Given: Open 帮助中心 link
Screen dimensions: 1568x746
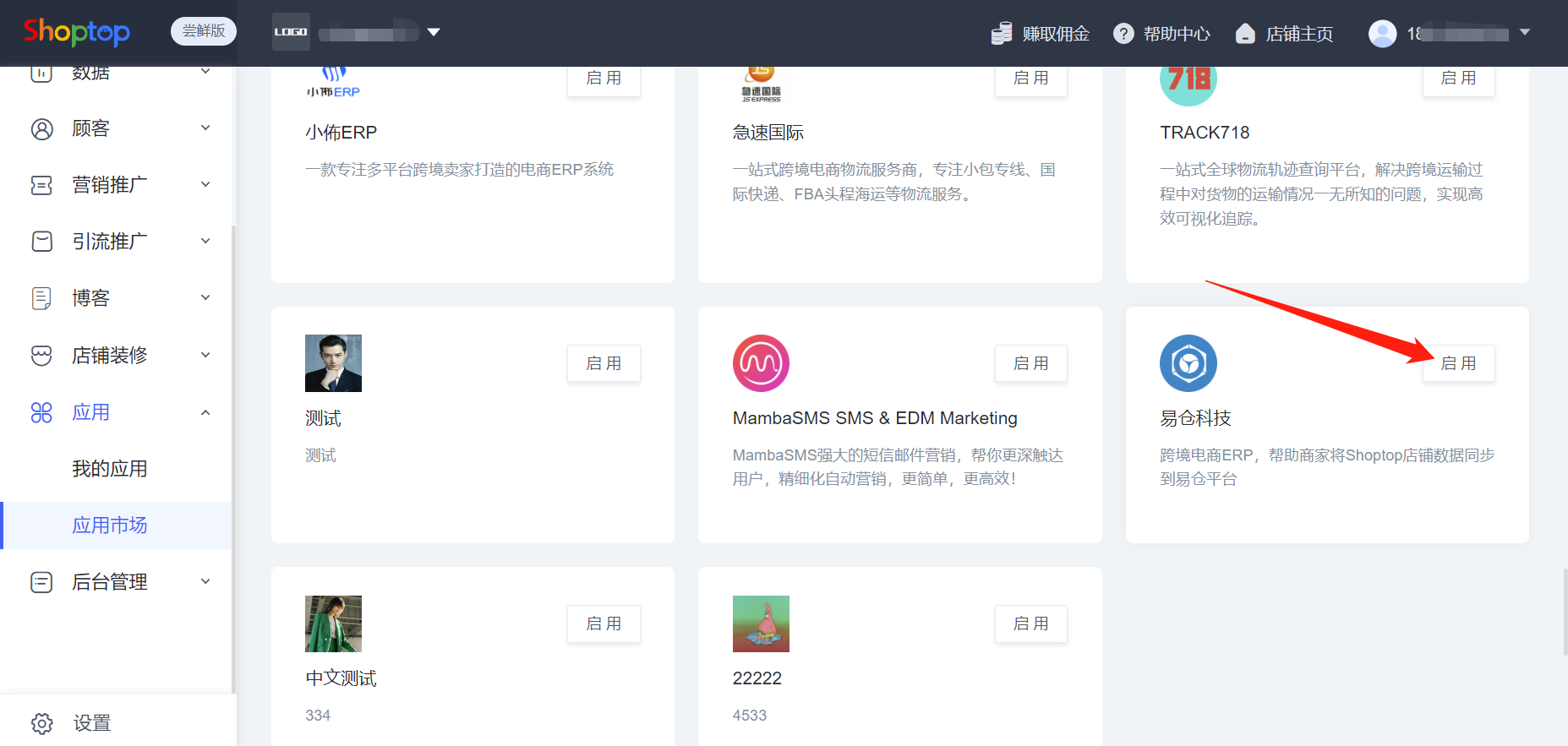Looking at the screenshot, I should (1177, 34).
